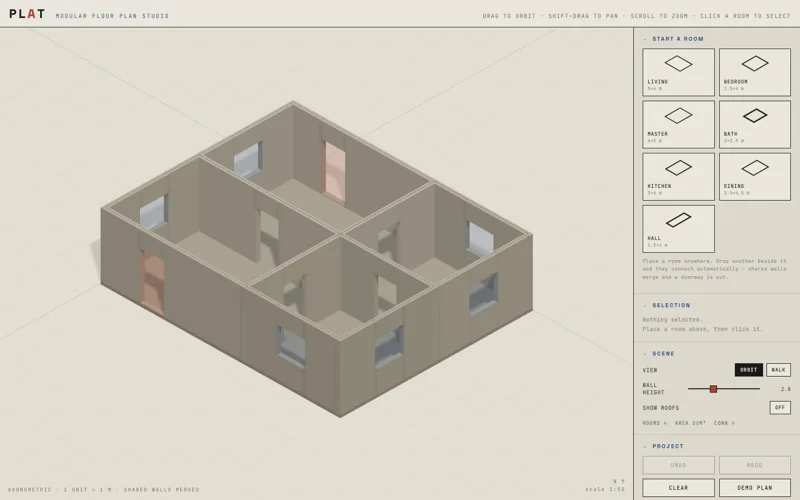
Task: Select the Dining room card
Action: [755, 177]
